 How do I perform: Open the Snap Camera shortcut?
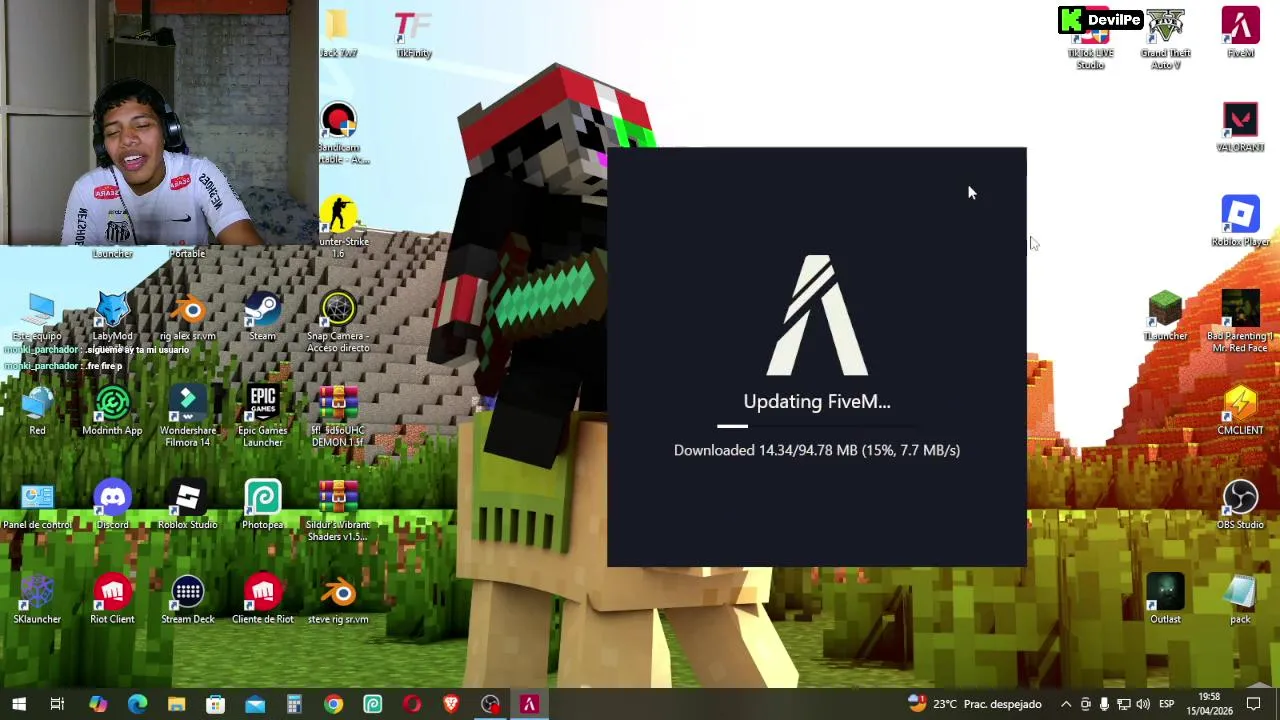pos(338,322)
